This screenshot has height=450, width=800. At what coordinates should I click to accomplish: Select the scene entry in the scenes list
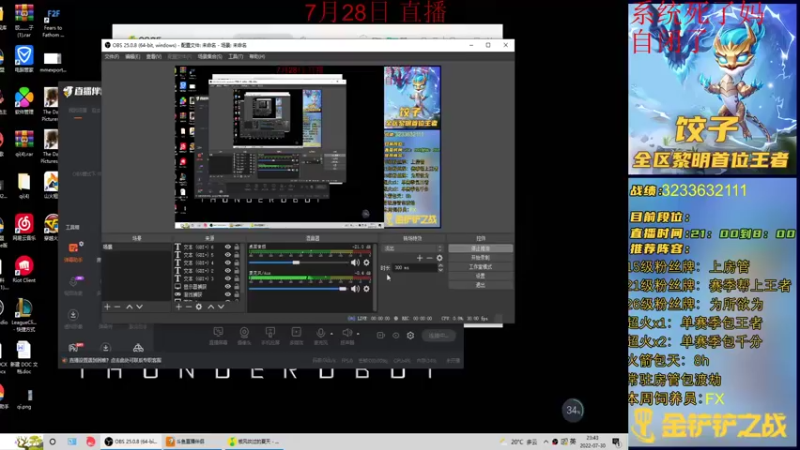click(x=136, y=247)
